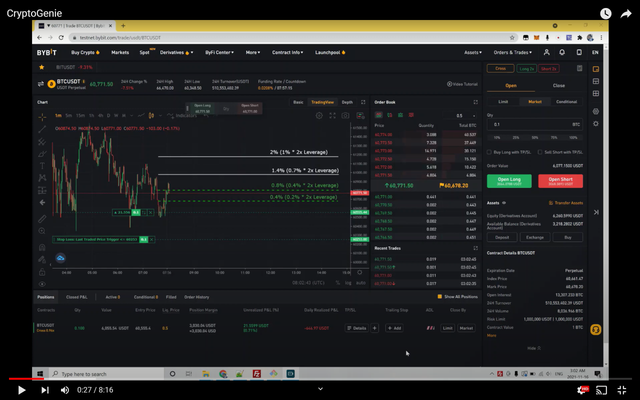Click the Open Long button
This screenshot has height=400, width=640.
(509, 181)
